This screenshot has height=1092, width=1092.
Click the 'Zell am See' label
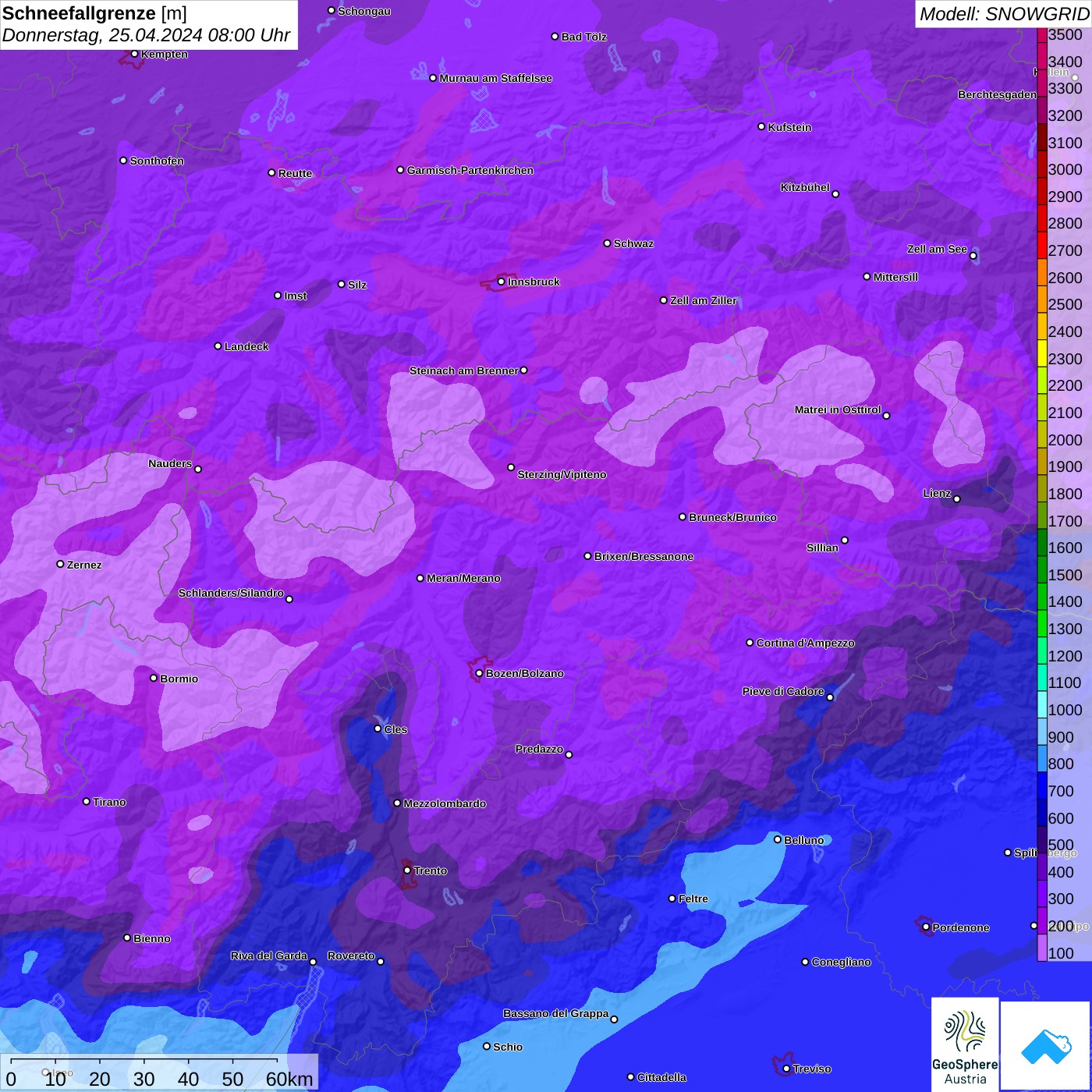[937, 249]
